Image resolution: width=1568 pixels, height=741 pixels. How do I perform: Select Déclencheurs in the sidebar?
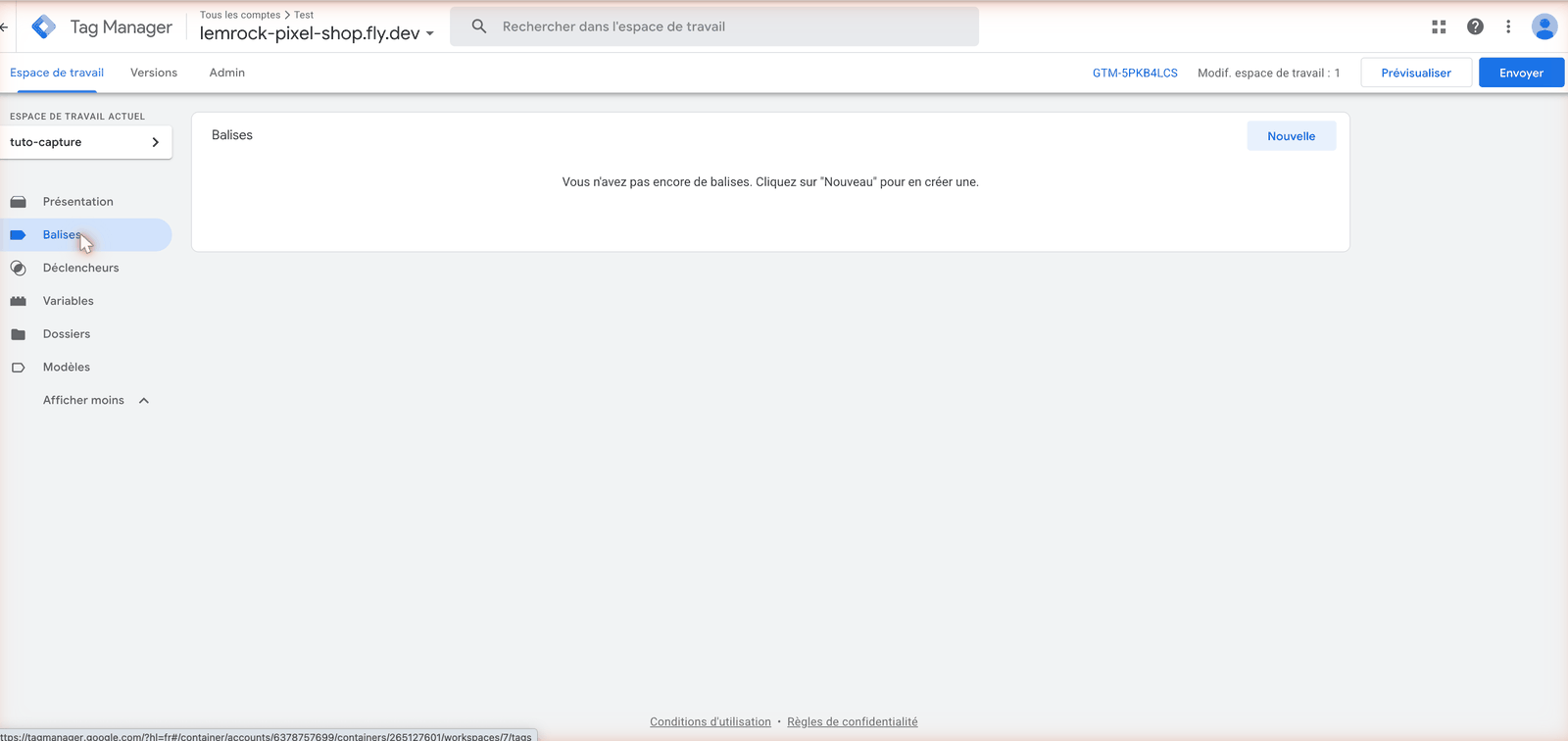(86, 268)
